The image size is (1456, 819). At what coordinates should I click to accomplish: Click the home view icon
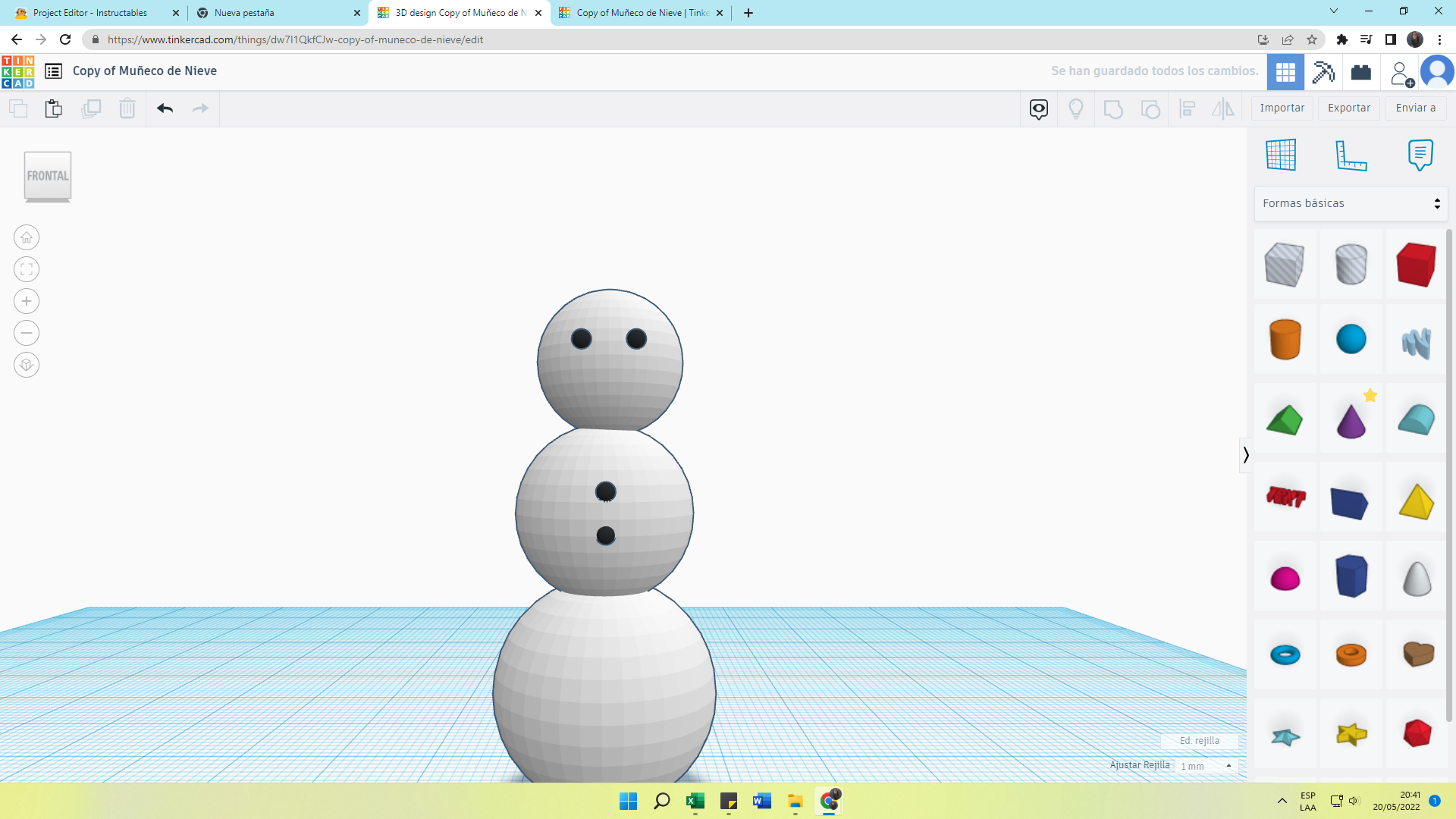(27, 237)
